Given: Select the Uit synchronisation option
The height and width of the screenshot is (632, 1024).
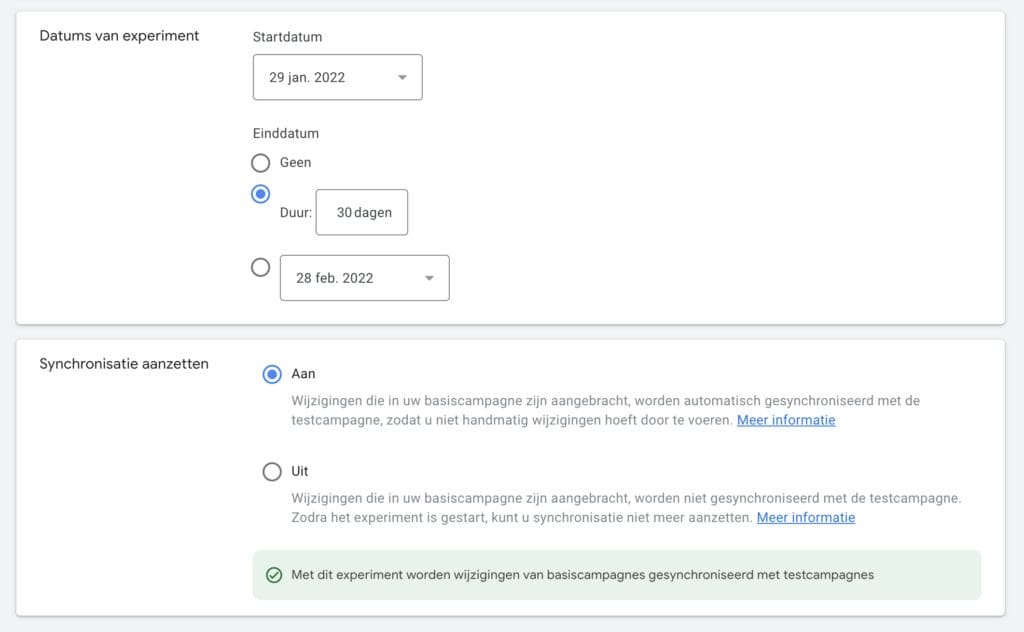Looking at the screenshot, I should 272,471.
